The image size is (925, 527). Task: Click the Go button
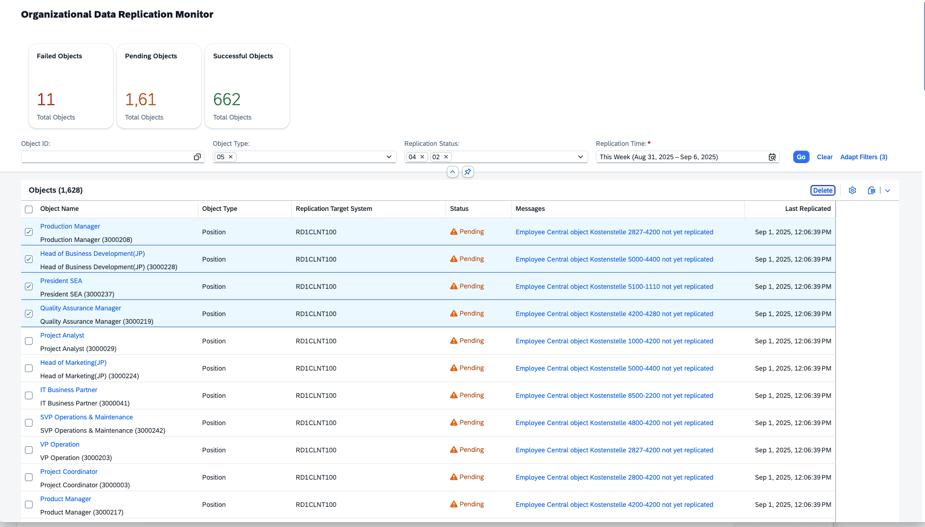pyautogui.click(x=801, y=157)
